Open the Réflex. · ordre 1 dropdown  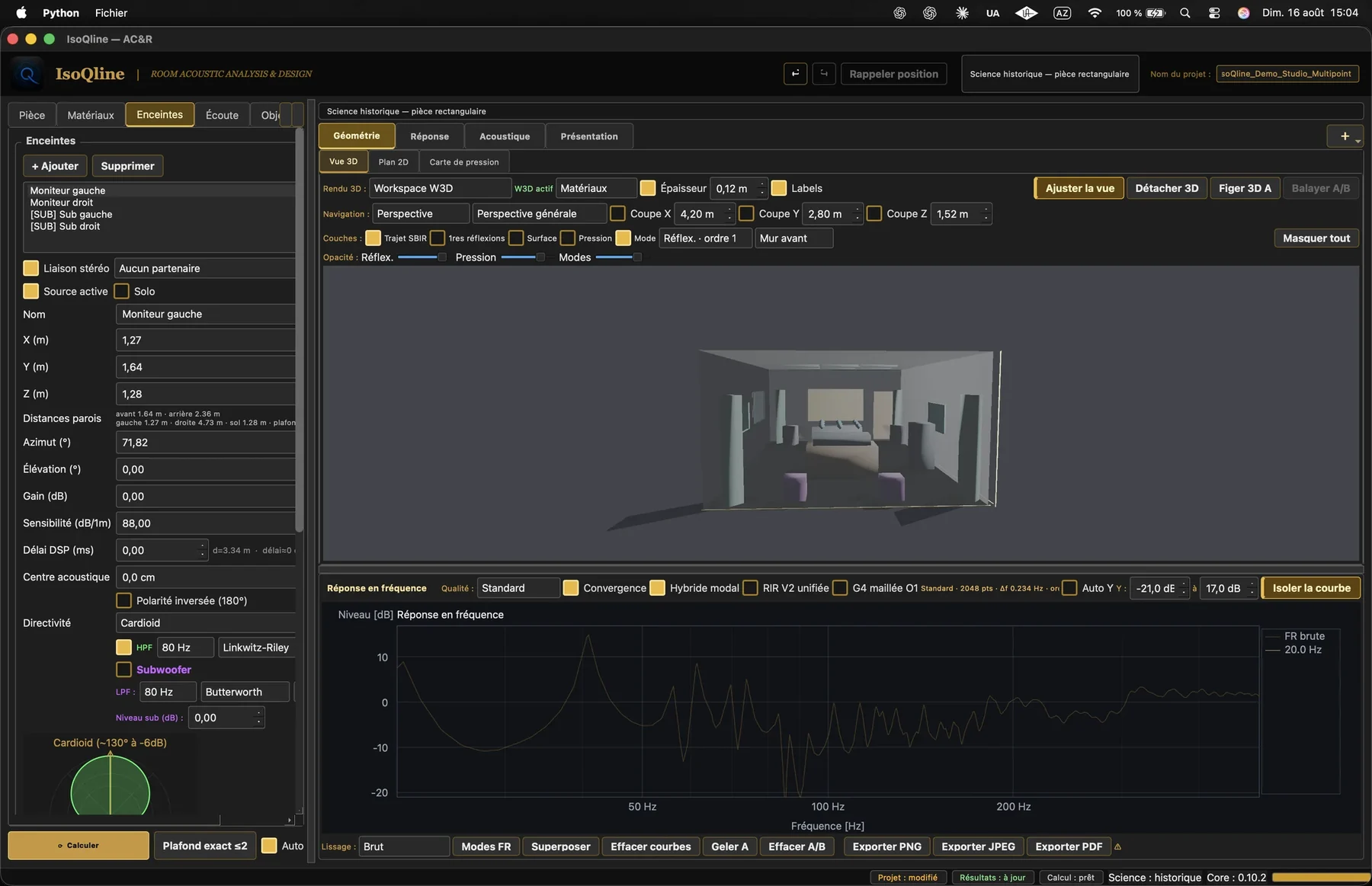pos(705,238)
